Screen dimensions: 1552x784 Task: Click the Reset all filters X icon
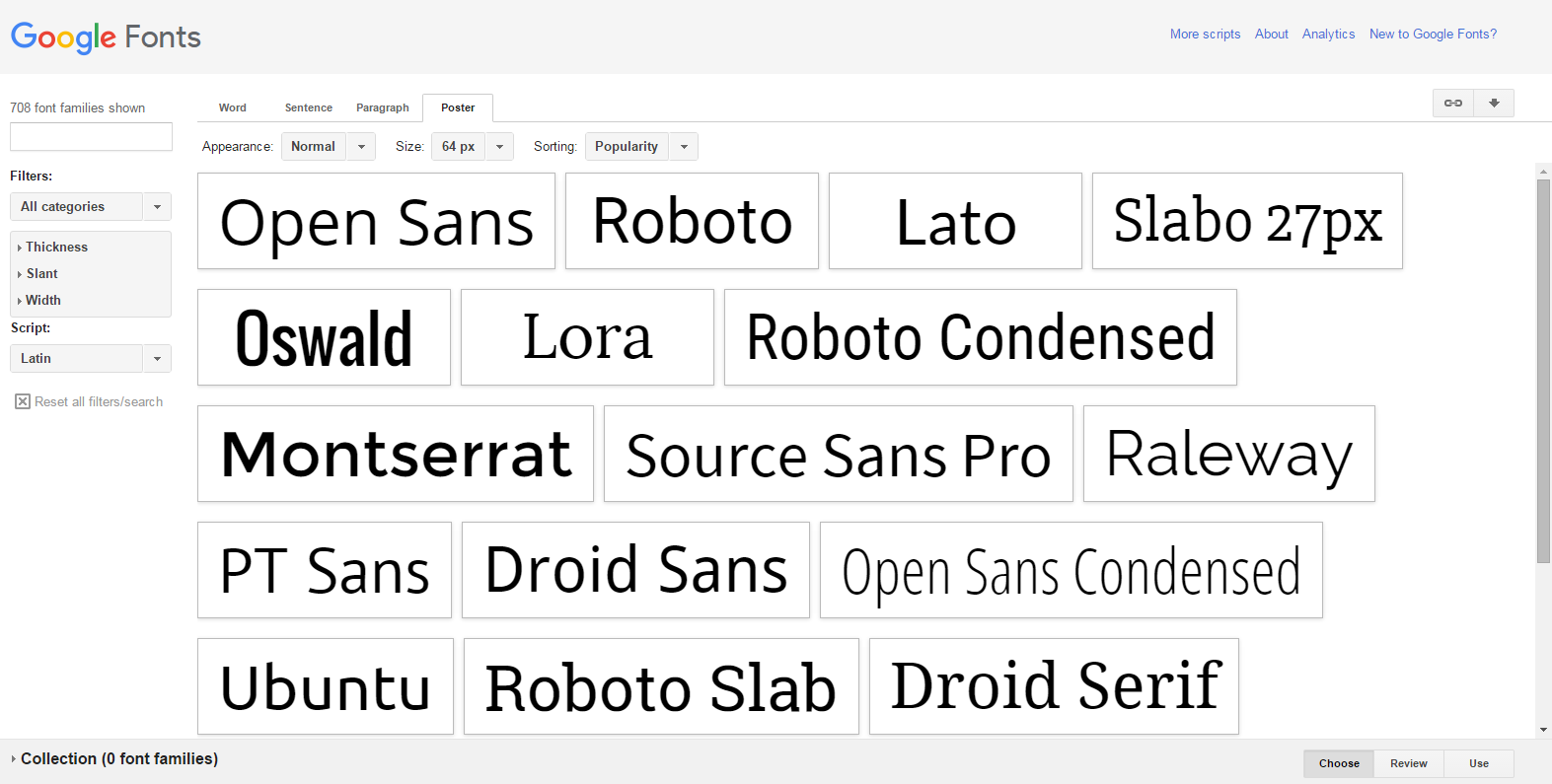coord(23,401)
